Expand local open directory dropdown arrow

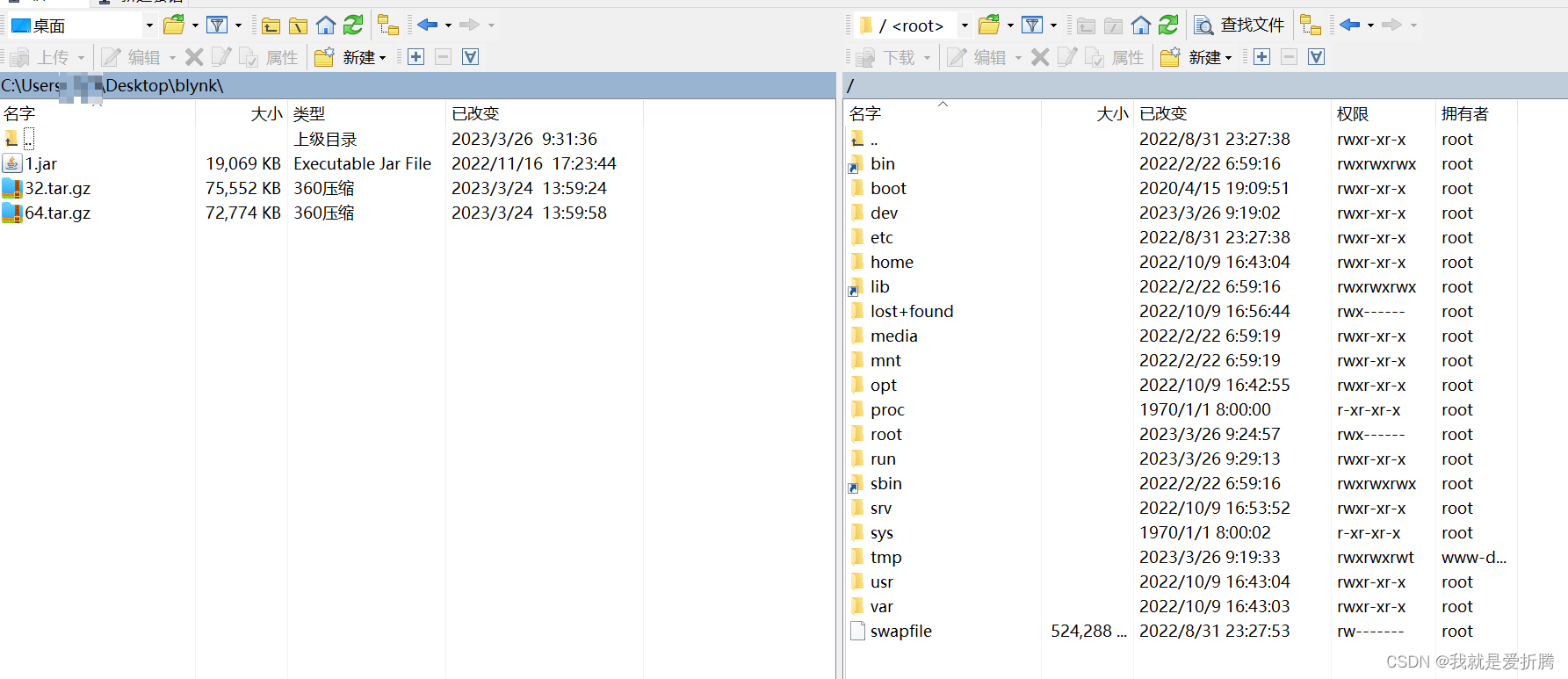(195, 25)
